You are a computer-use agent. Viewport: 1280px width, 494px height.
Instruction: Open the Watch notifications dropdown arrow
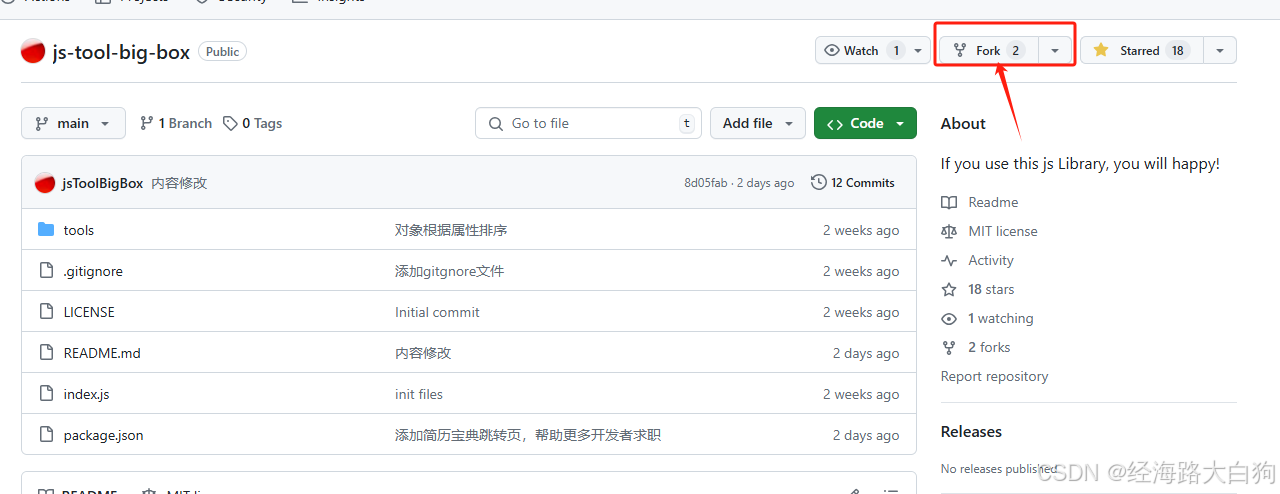[920, 50]
